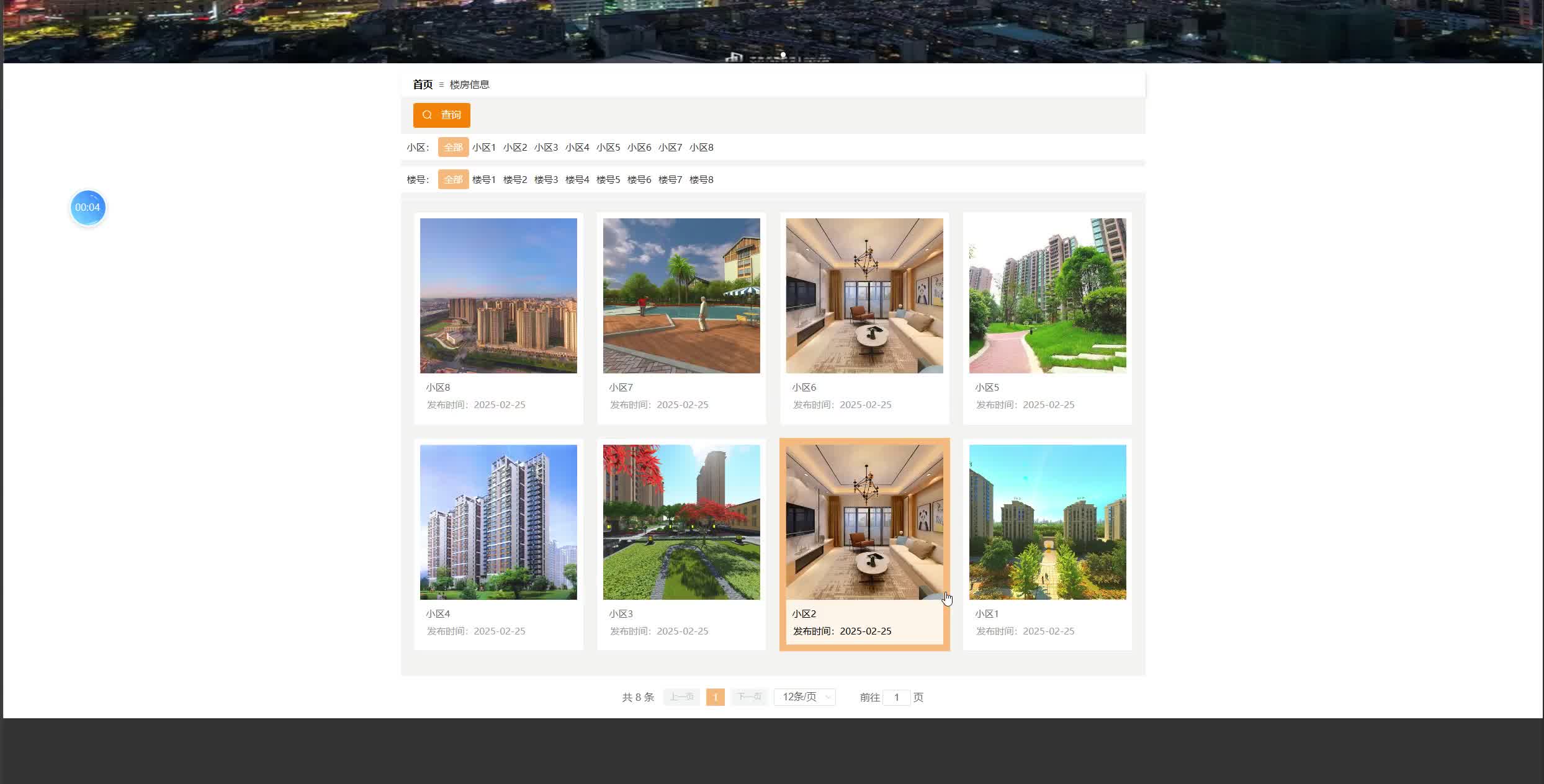Screen dimensions: 1544x784
Task: Open the 小区5 garden path thumbnail
Action: 1047,295
